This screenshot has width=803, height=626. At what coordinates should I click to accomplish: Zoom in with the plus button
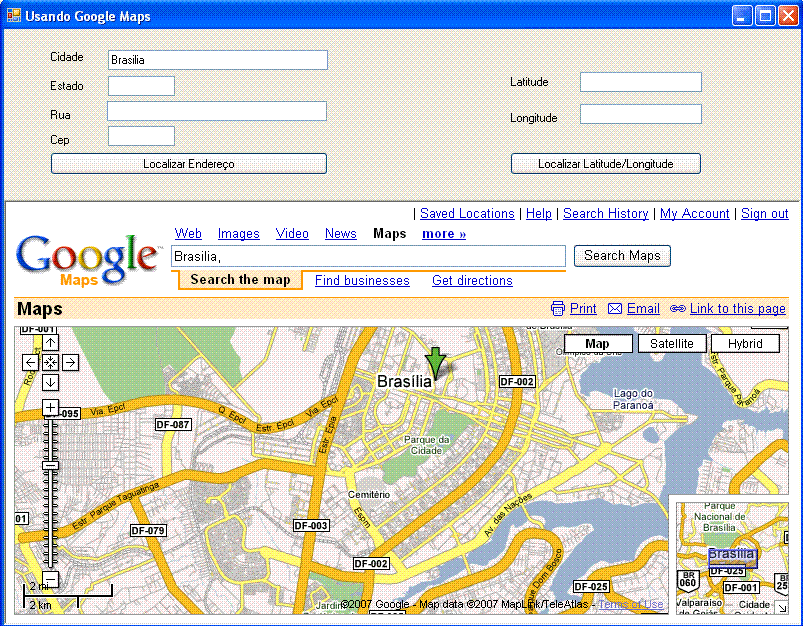50,408
